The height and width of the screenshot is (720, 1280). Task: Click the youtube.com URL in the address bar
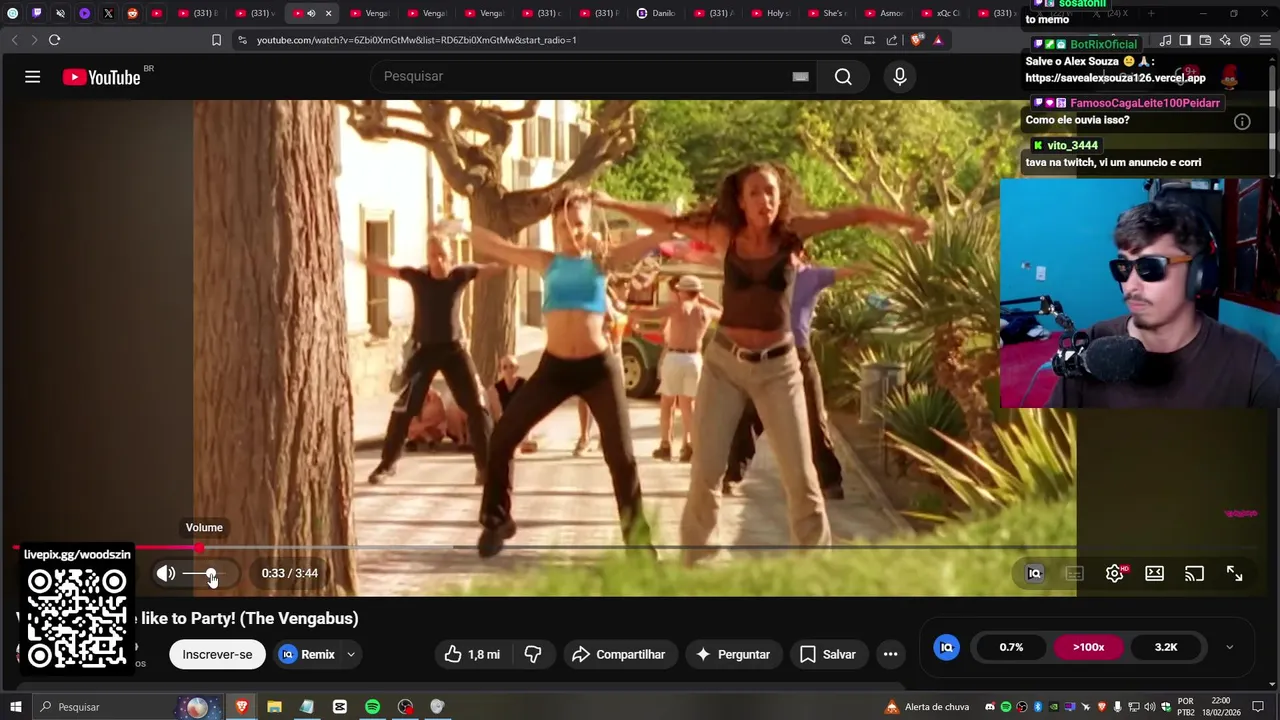[x=416, y=40]
